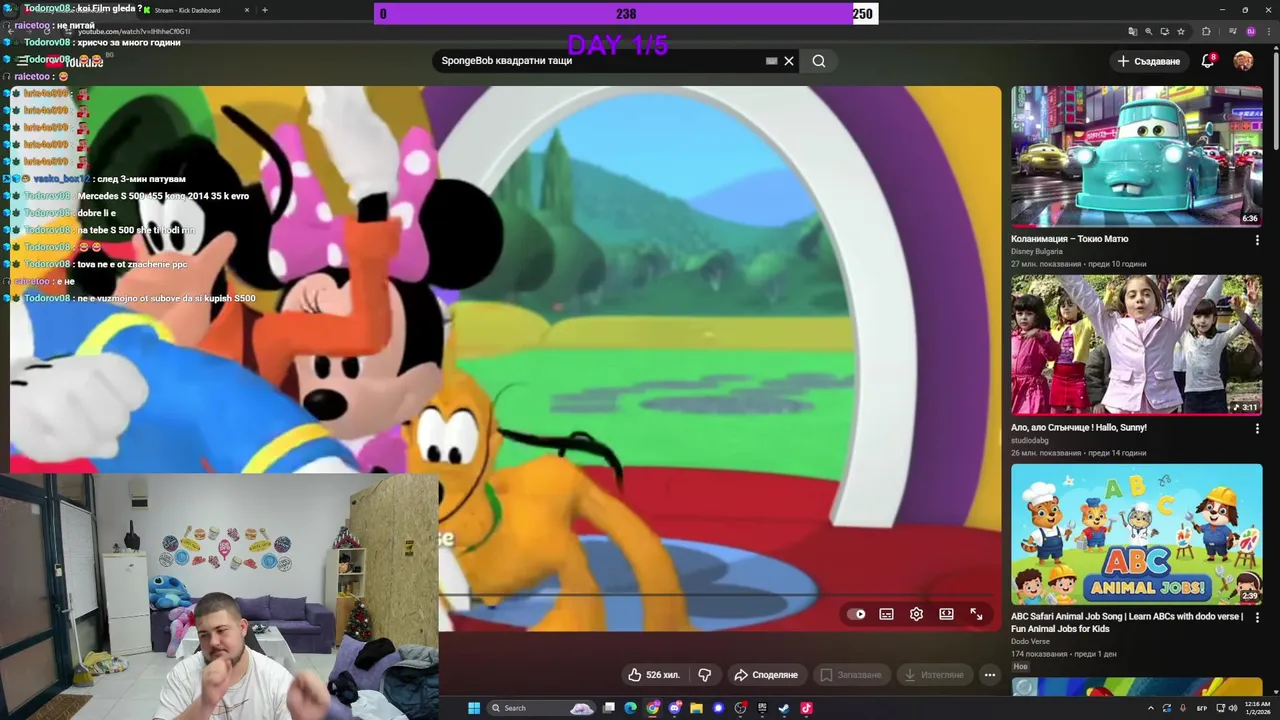
Task: Open browser media control icon
Action: pos(1232,31)
